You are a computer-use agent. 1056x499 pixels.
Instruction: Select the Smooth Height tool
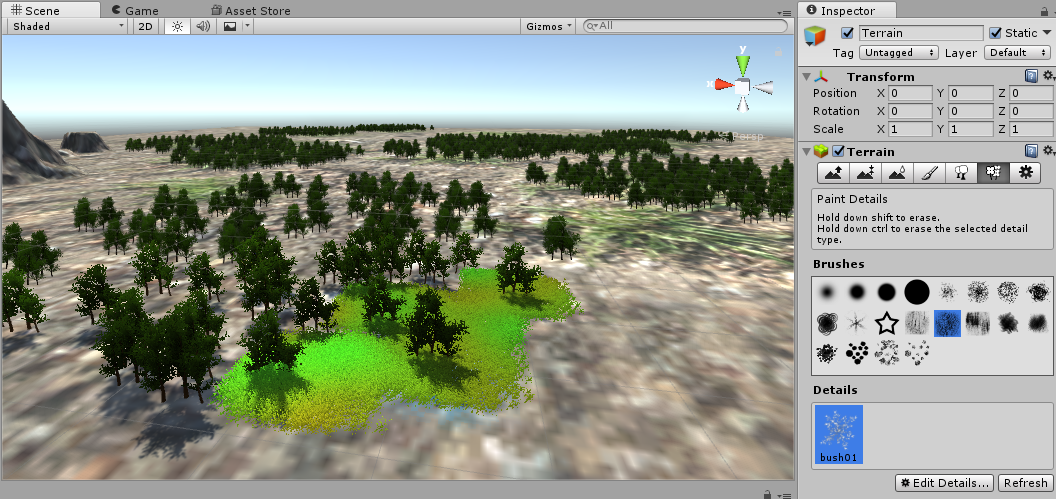point(897,173)
